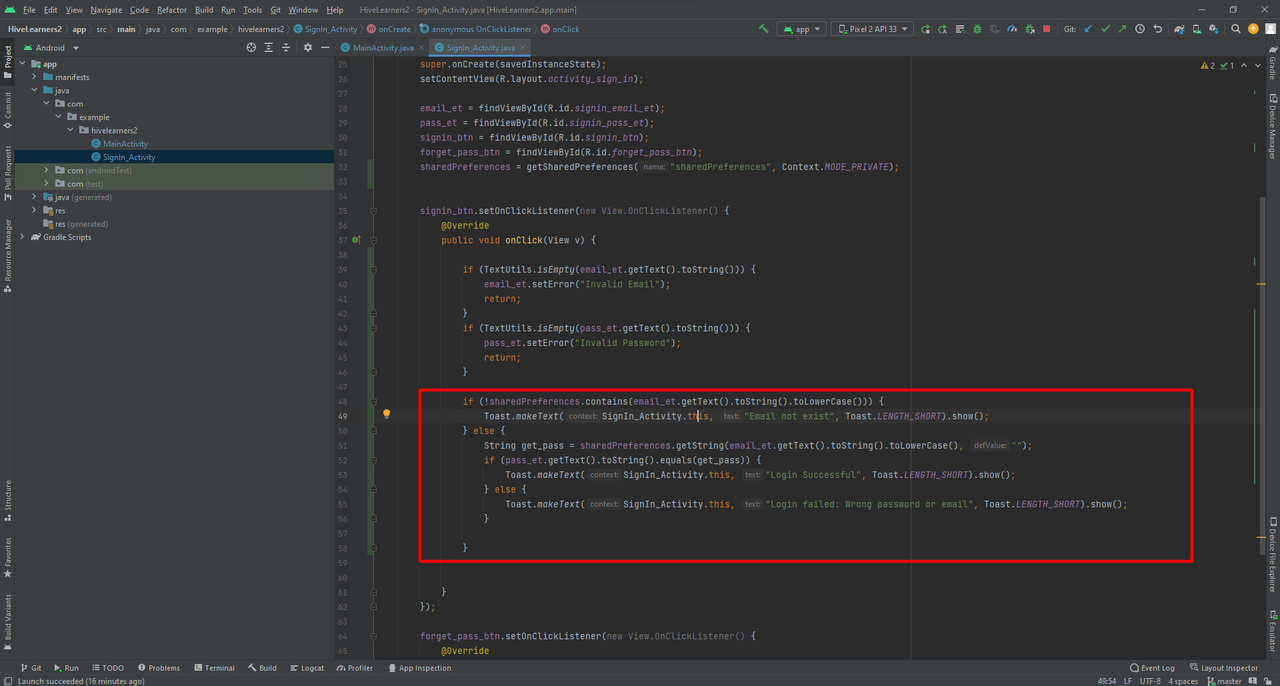Toggle the Structure tool window
The image size is (1280, 686).
click(x=8, y=500)
